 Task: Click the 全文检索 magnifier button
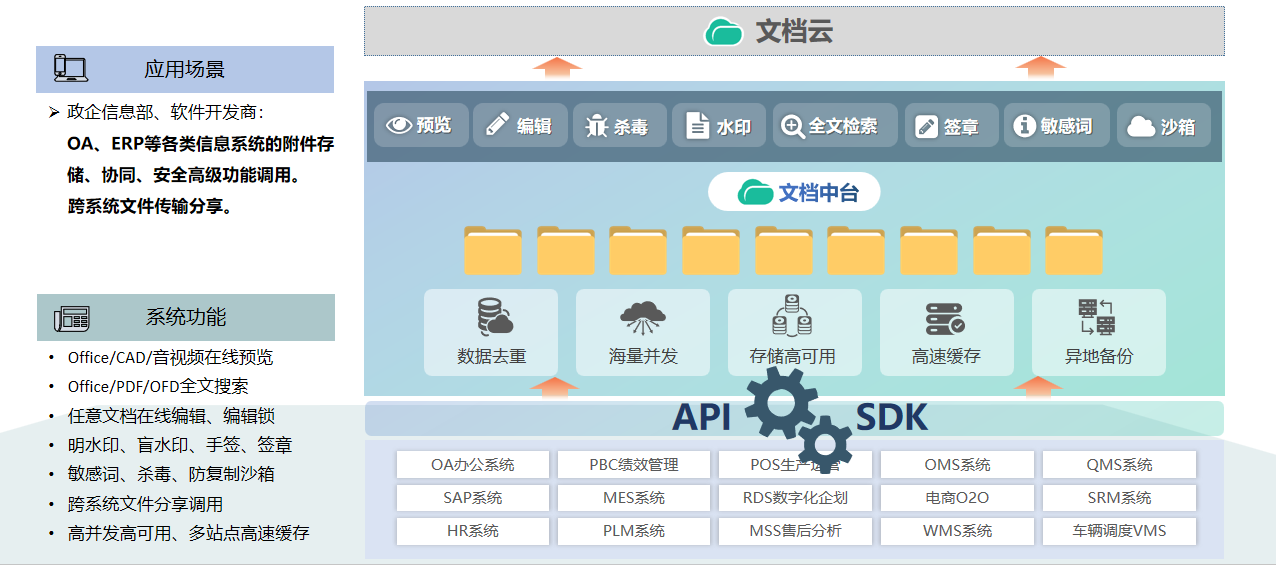[835, 126]
